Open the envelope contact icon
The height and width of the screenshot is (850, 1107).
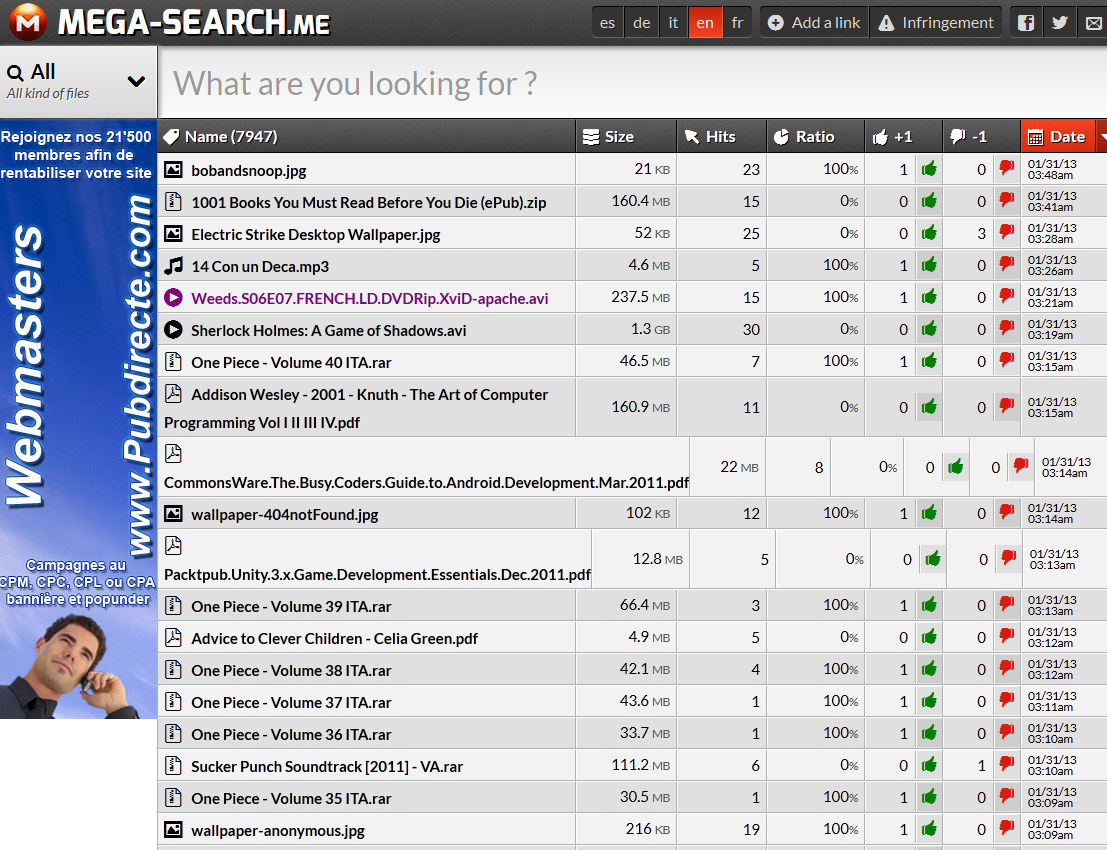[x=1093, y=23]
